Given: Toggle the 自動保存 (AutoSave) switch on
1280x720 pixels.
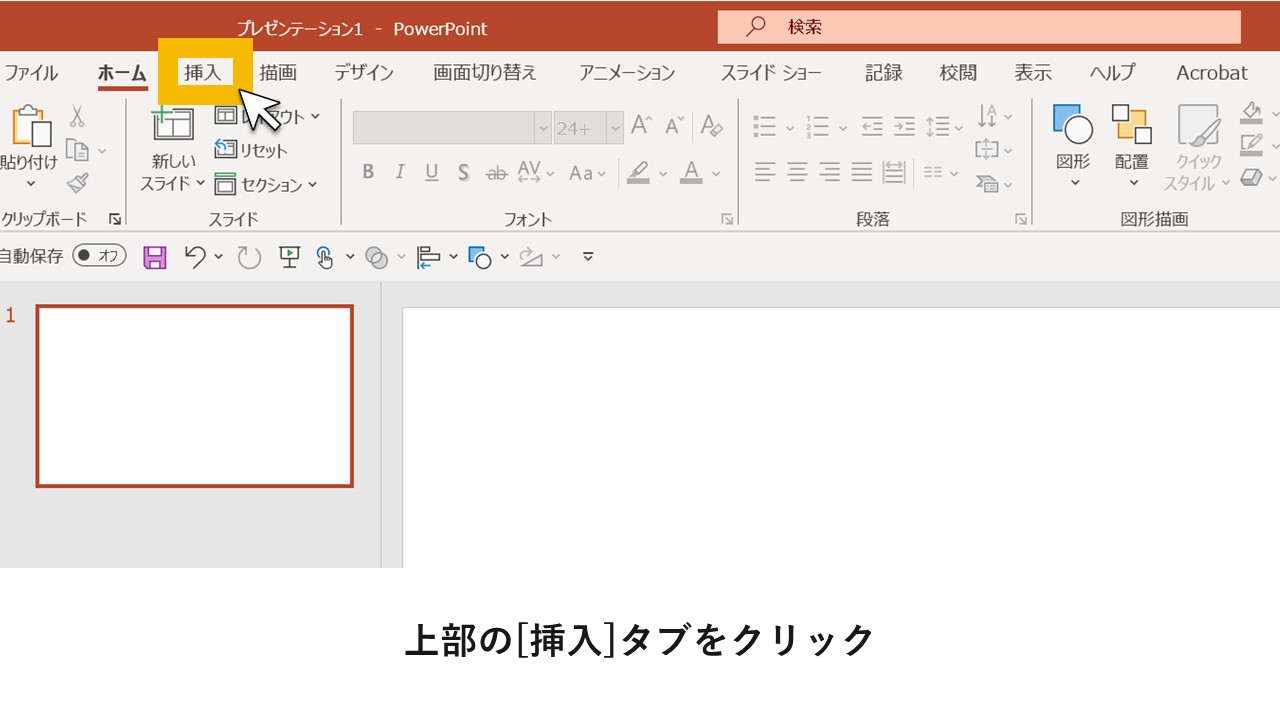Looking at the screenshot, I should click(98, 256).
